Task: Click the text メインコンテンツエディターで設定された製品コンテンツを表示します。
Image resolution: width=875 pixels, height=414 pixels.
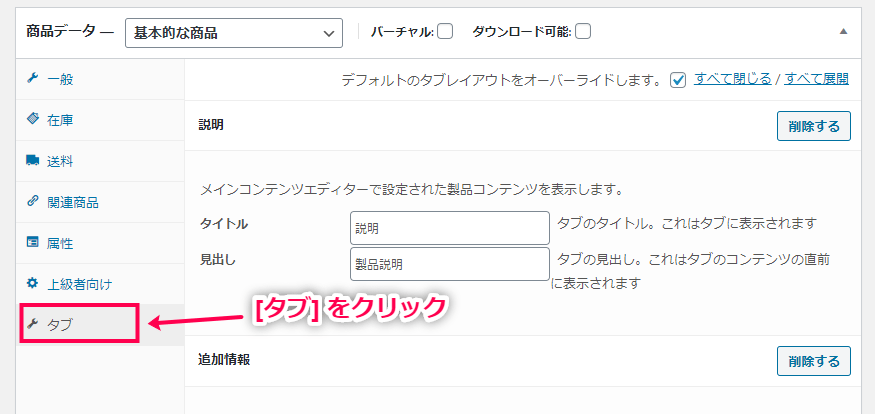Action: [x=411, y=190]
